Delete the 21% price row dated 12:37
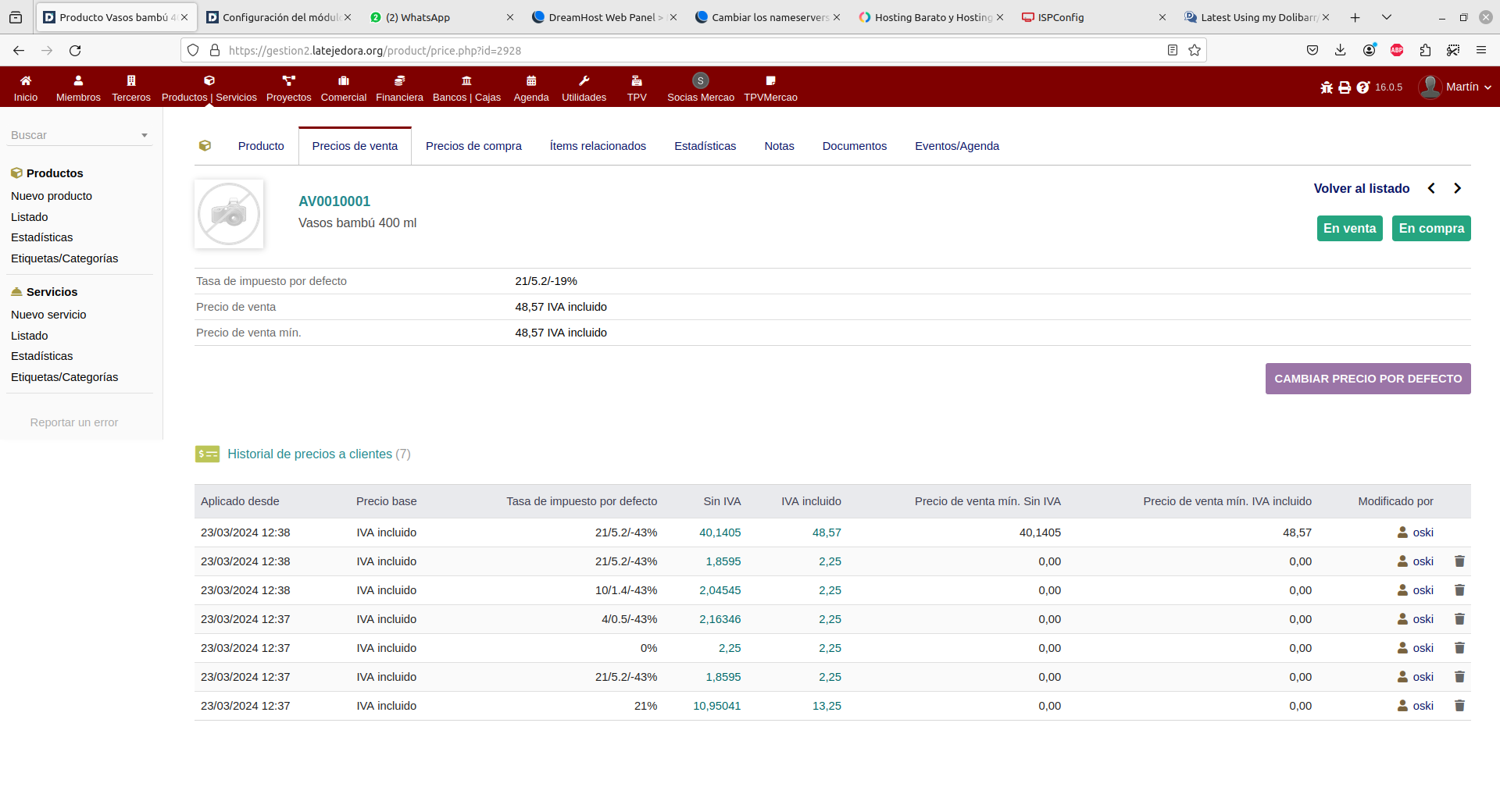The height and width of the screenshot is (812, 1500). (x=1459, y=706)
